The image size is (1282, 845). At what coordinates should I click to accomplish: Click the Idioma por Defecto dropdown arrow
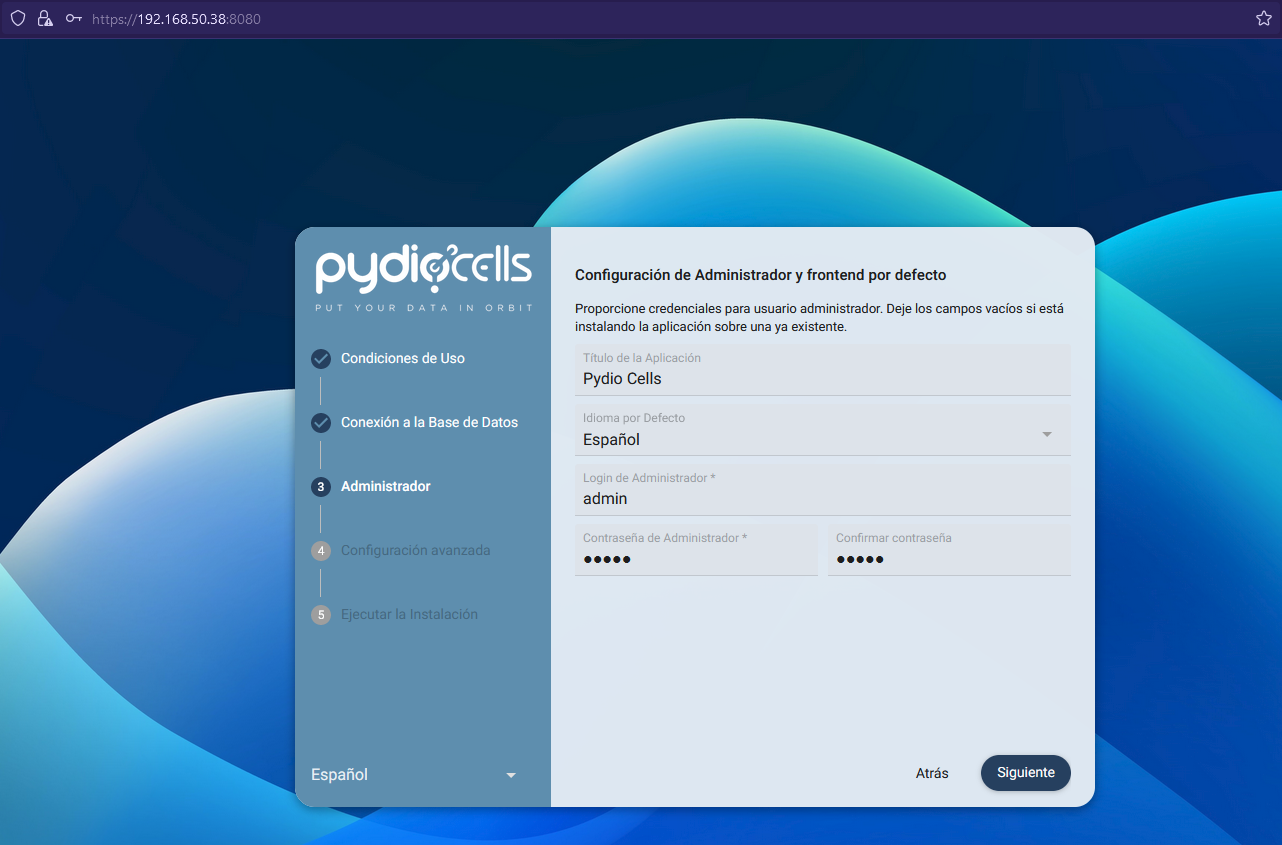coord(1047,434)
